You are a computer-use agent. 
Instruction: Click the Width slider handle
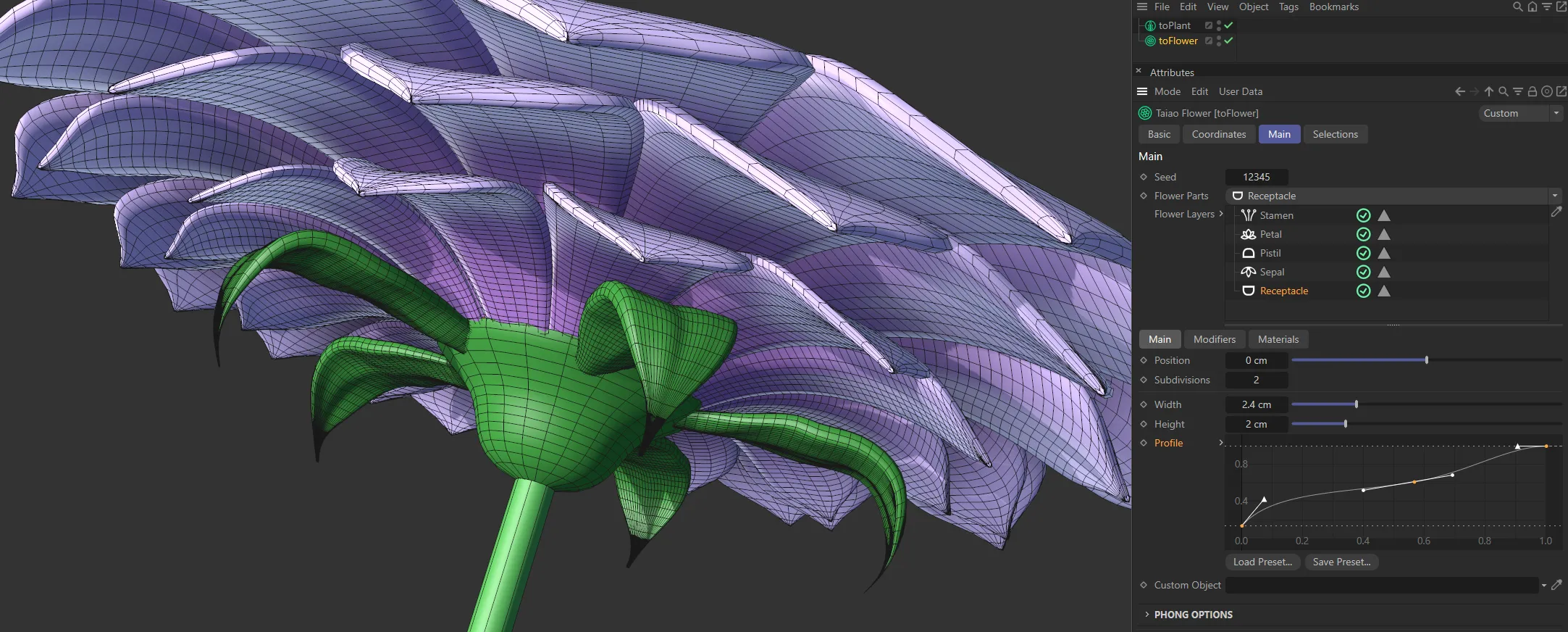(x=1357, y=404)
